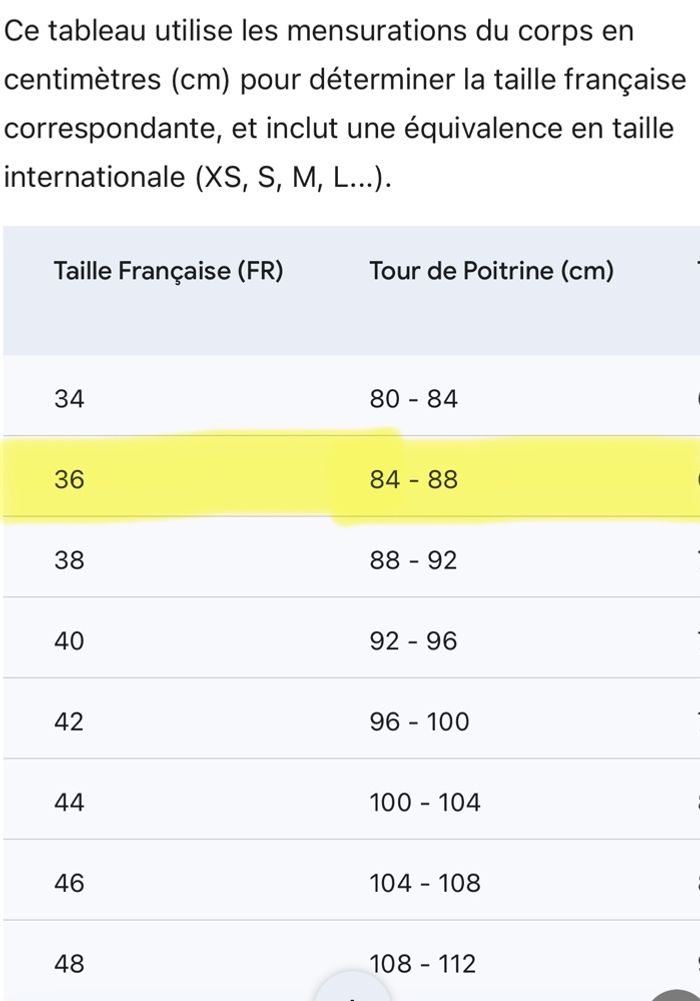Screen dimensions: 700x1001
Task: Select French size 44 cell
Action: 69,802
